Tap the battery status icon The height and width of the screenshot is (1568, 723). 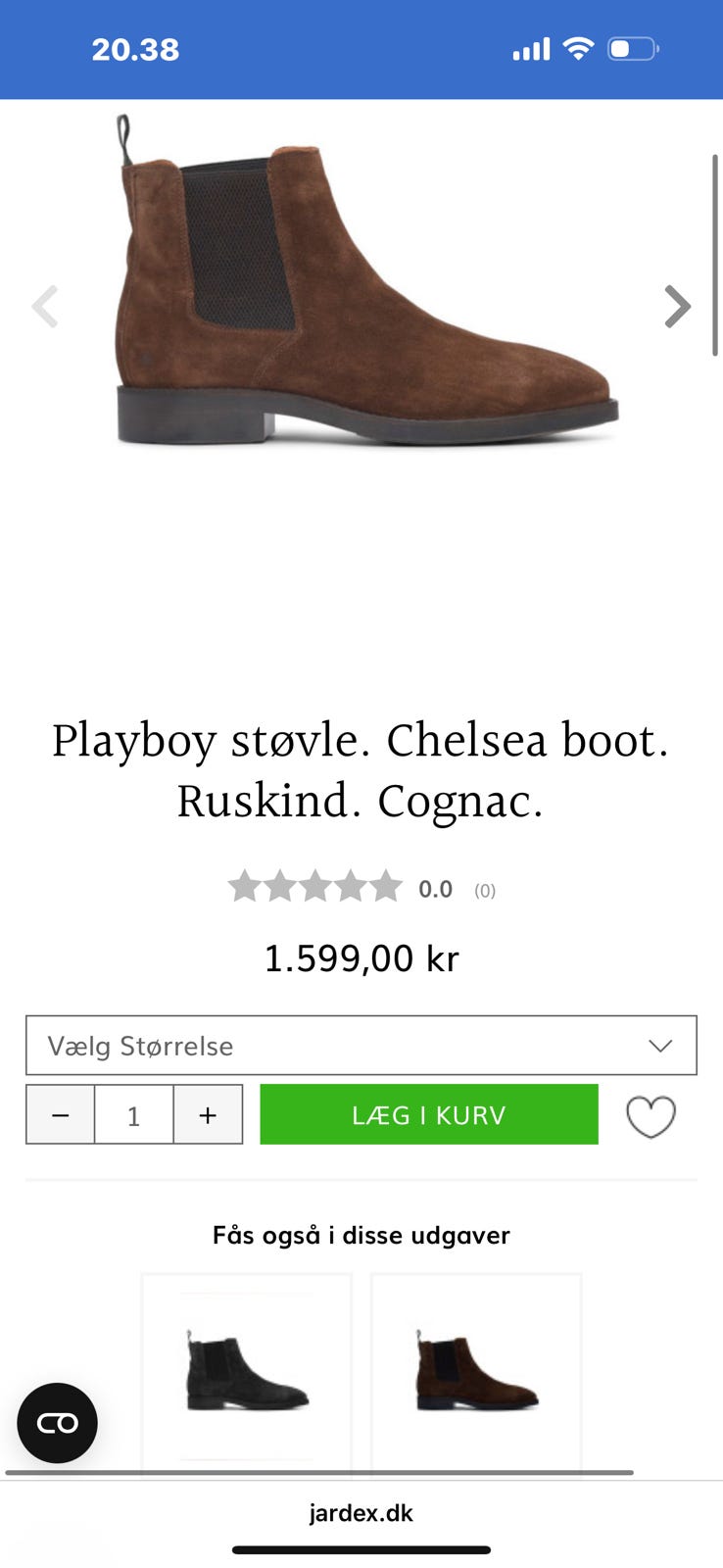pyautogui.click(x=633, y=49)
